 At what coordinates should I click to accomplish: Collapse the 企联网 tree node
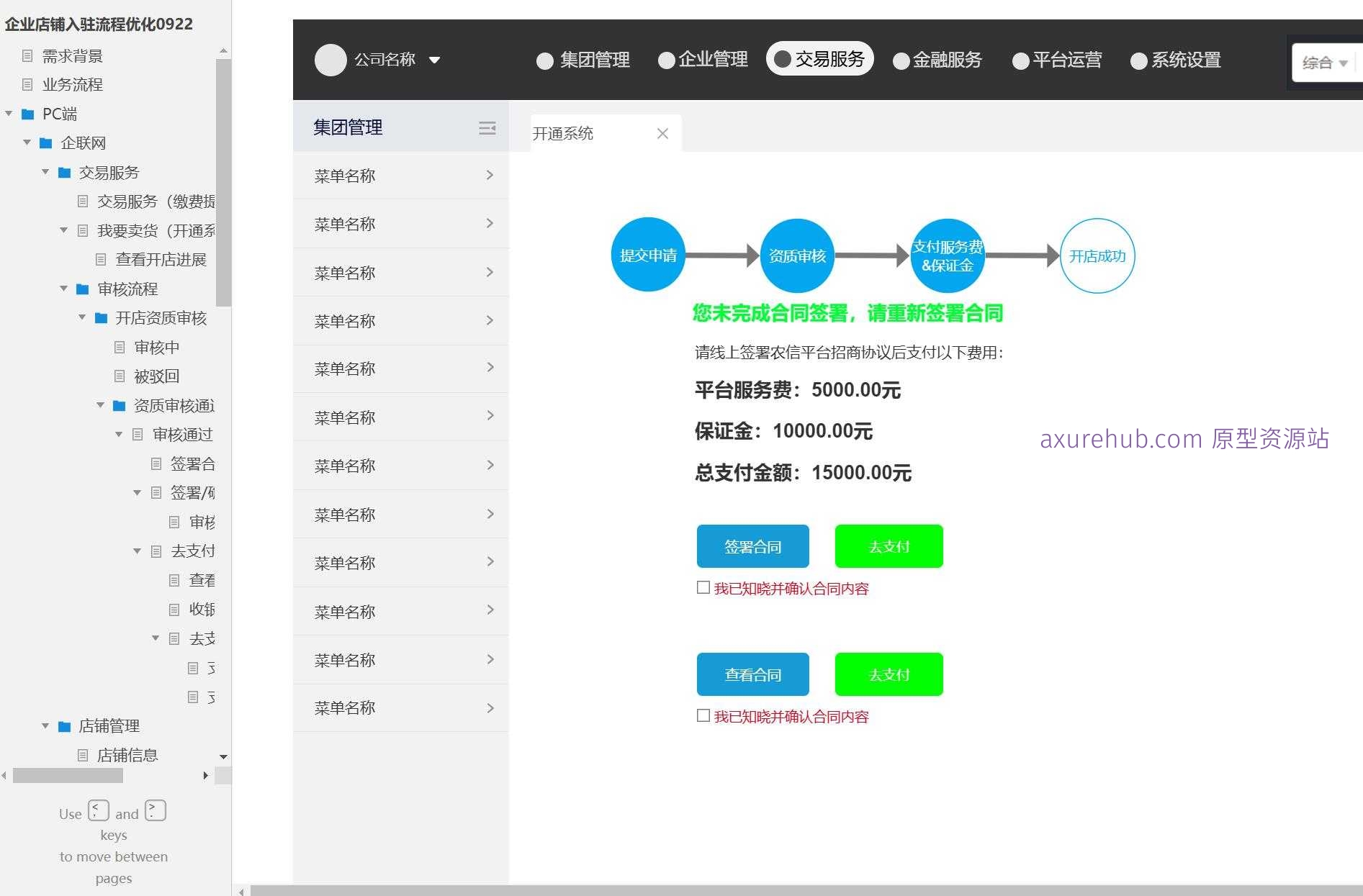pyautogui.click(x=27, y=142)
